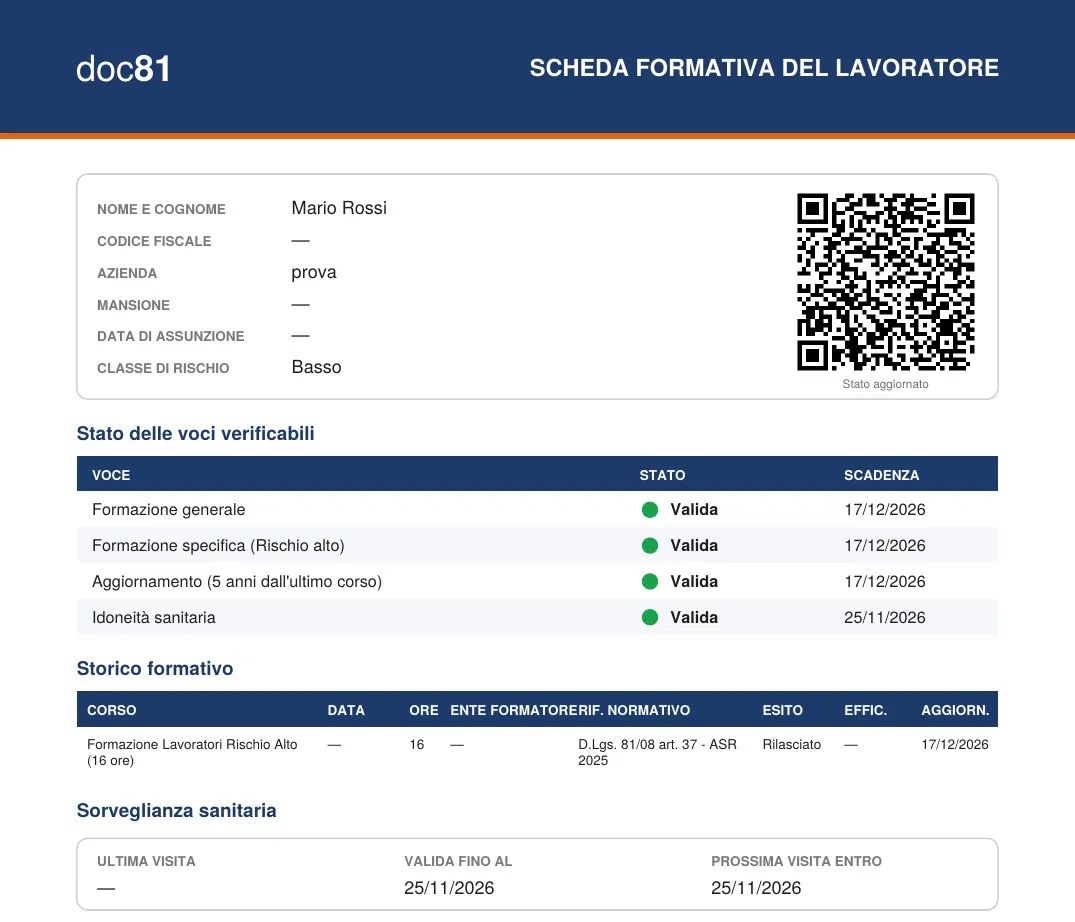Click the 'ESITO' column header
The width and height of the screenshot is (1075, 922).
click(x=782, y=710)
